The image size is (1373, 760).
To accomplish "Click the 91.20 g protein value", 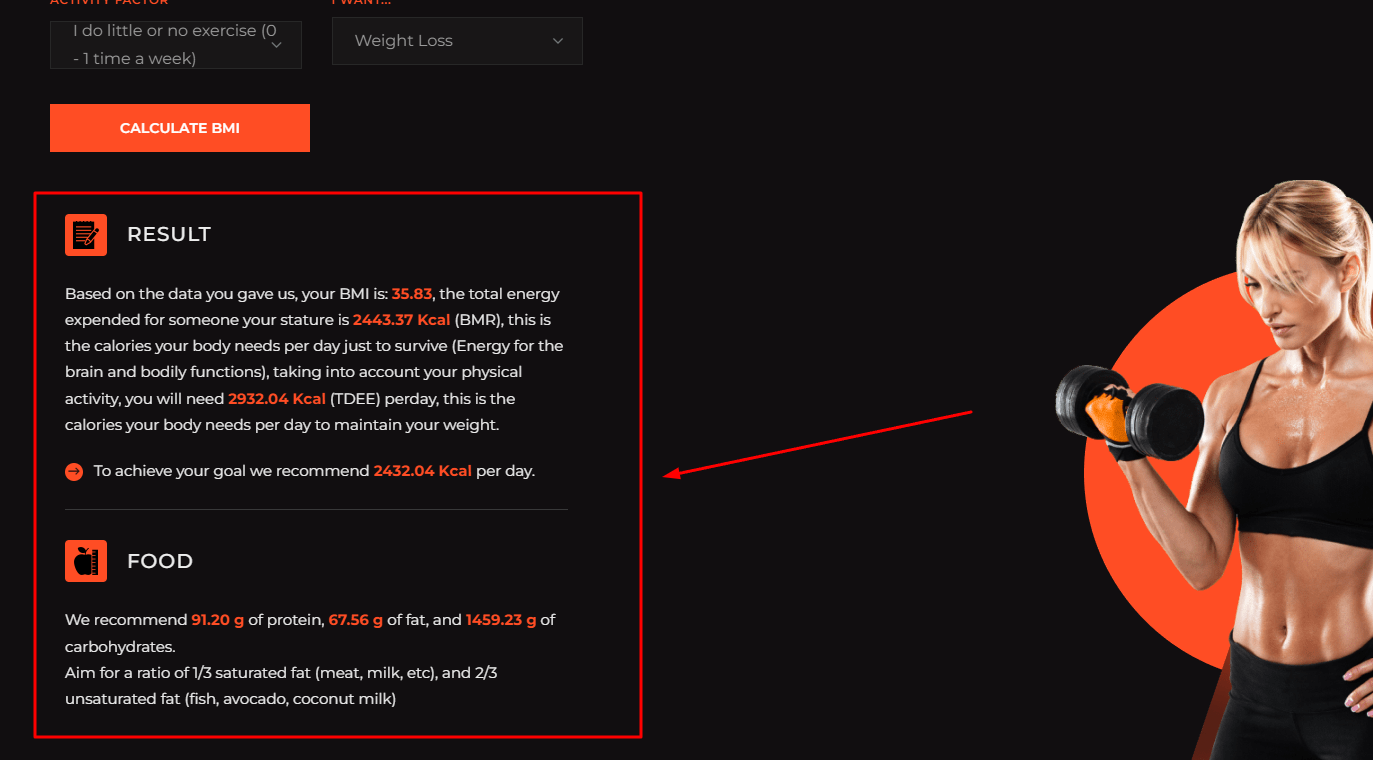I will tap(218, 620).
